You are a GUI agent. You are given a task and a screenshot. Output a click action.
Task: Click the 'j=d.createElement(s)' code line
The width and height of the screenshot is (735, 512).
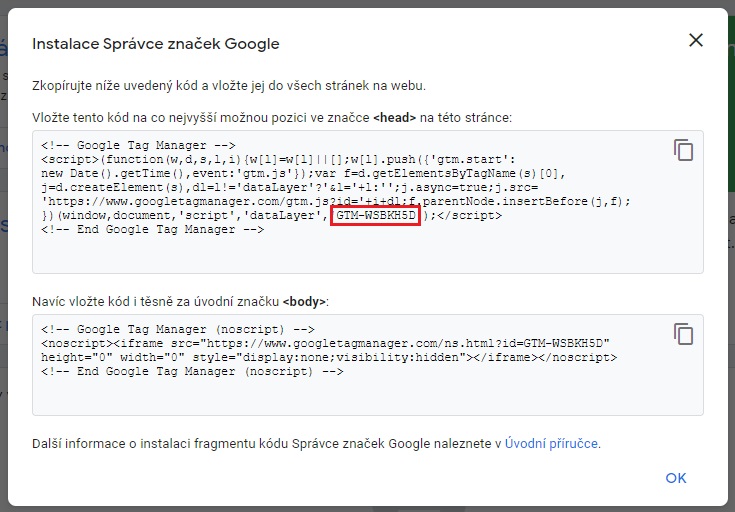pyautogui.click(x=289, y=188)
